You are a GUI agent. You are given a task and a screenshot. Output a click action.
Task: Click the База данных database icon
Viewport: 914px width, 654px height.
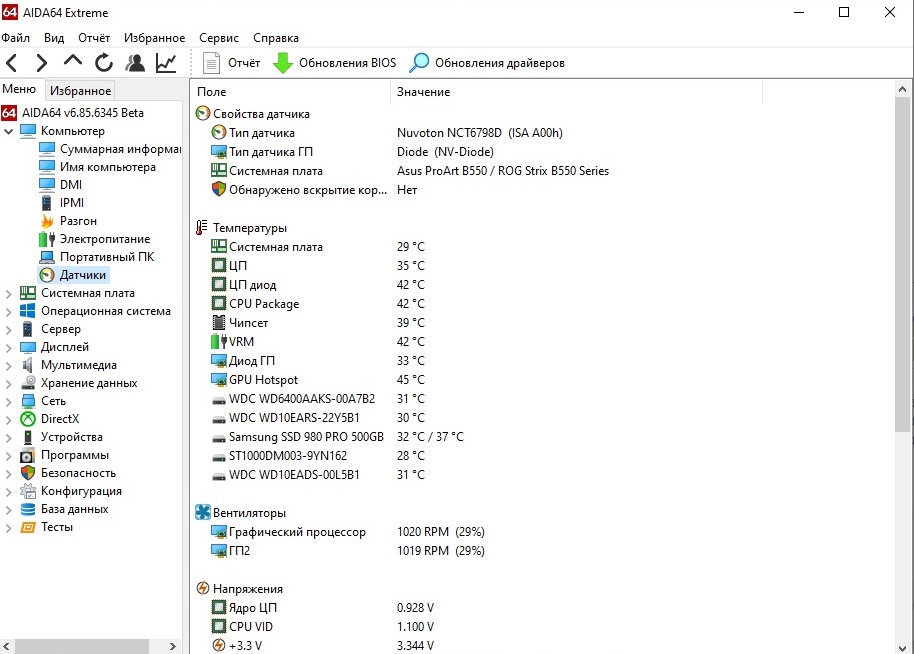(27, 509)
